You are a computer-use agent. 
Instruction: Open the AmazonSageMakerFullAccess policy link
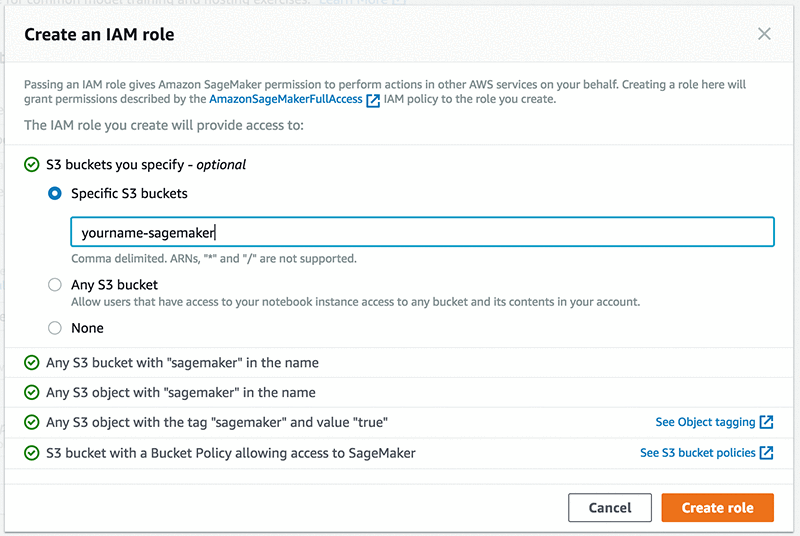click(x=286, y=100)
